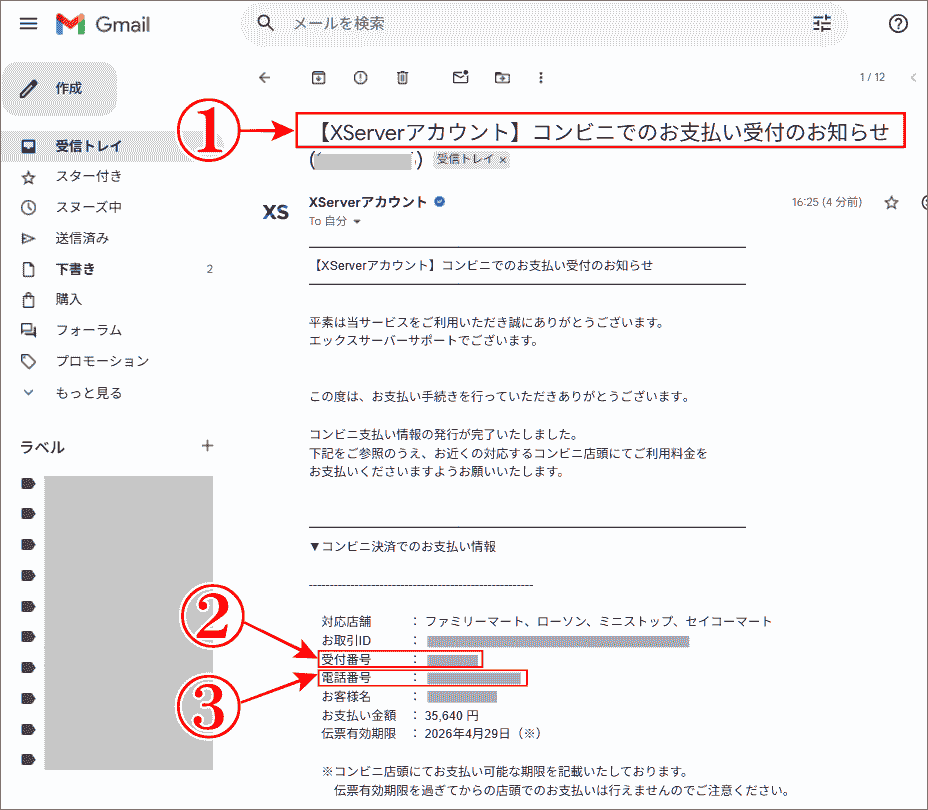The height and width of the screenshot is (810, 928).
Task: Click the 1 / 12 message counter
Action: [872, 78]
